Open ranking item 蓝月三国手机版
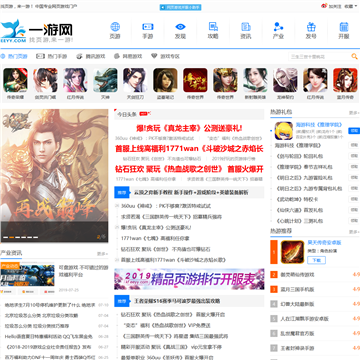 pos(297,289)
